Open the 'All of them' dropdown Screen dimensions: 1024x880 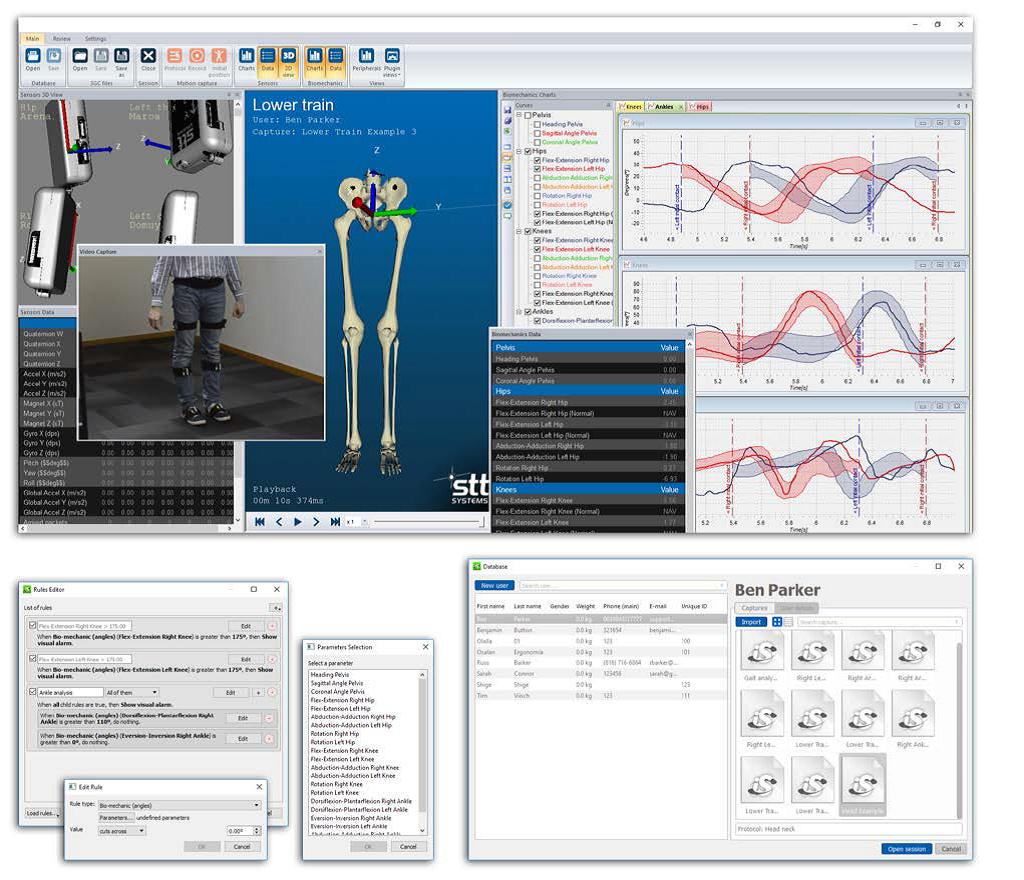click(132, 692)
